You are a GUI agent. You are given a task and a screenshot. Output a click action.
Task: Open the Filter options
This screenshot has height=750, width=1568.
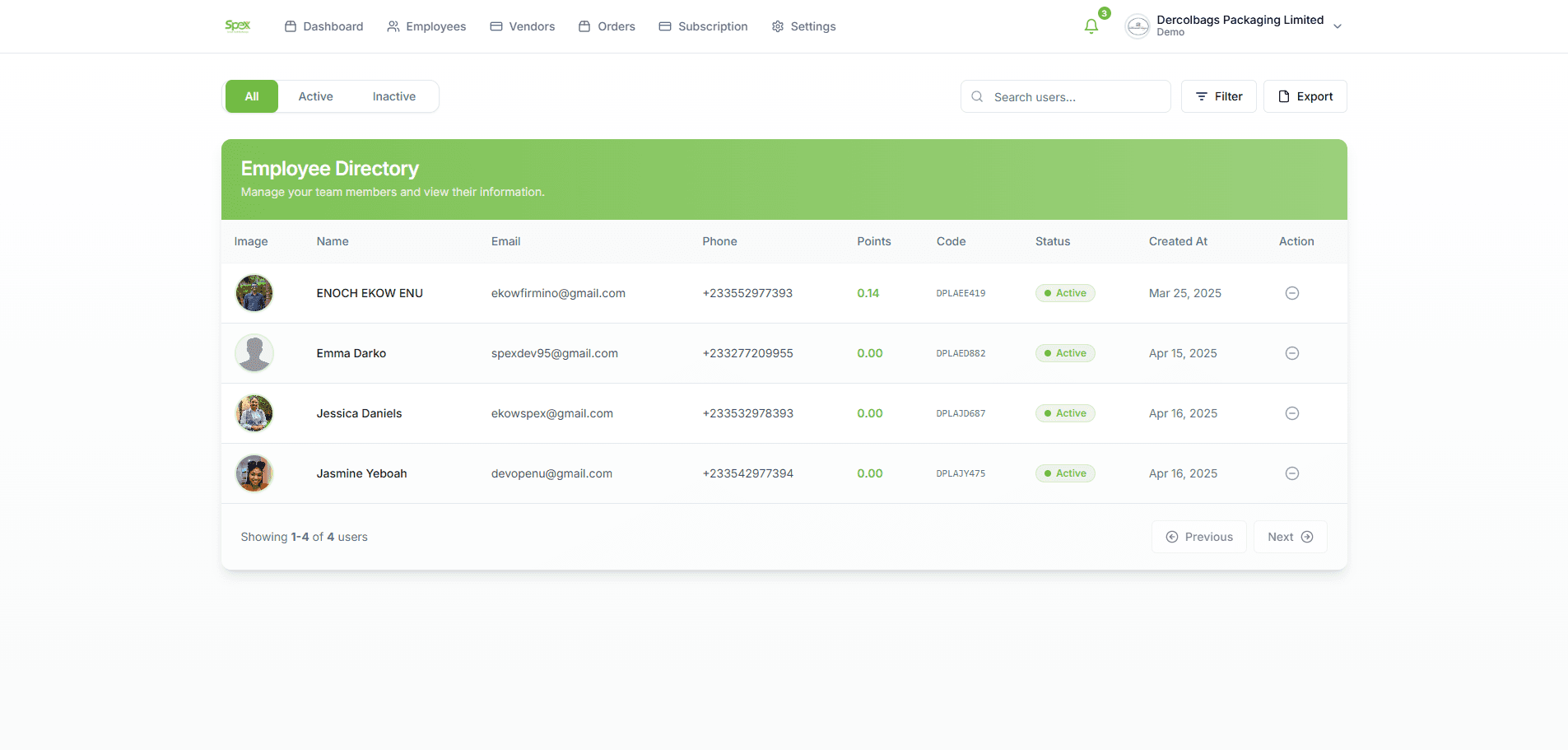click(1218, 96)
